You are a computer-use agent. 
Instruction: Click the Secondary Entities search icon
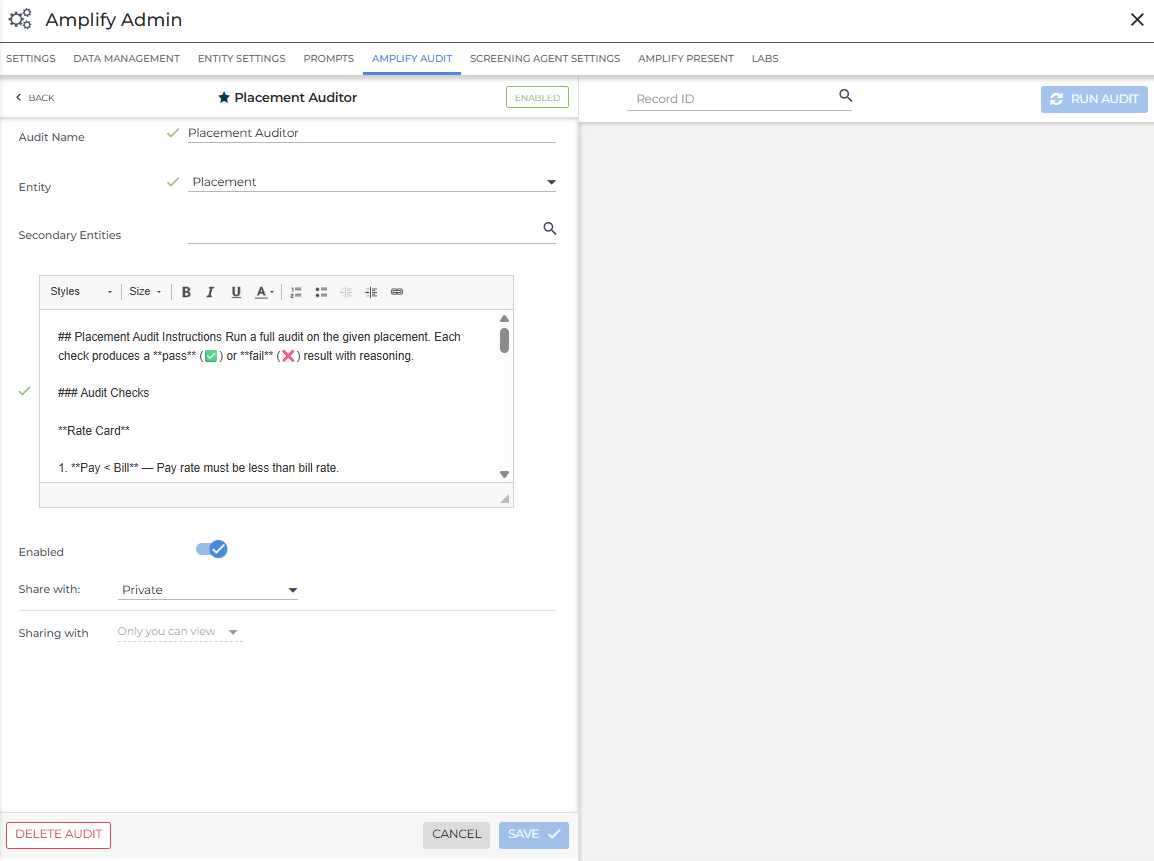tap(550, 229)
